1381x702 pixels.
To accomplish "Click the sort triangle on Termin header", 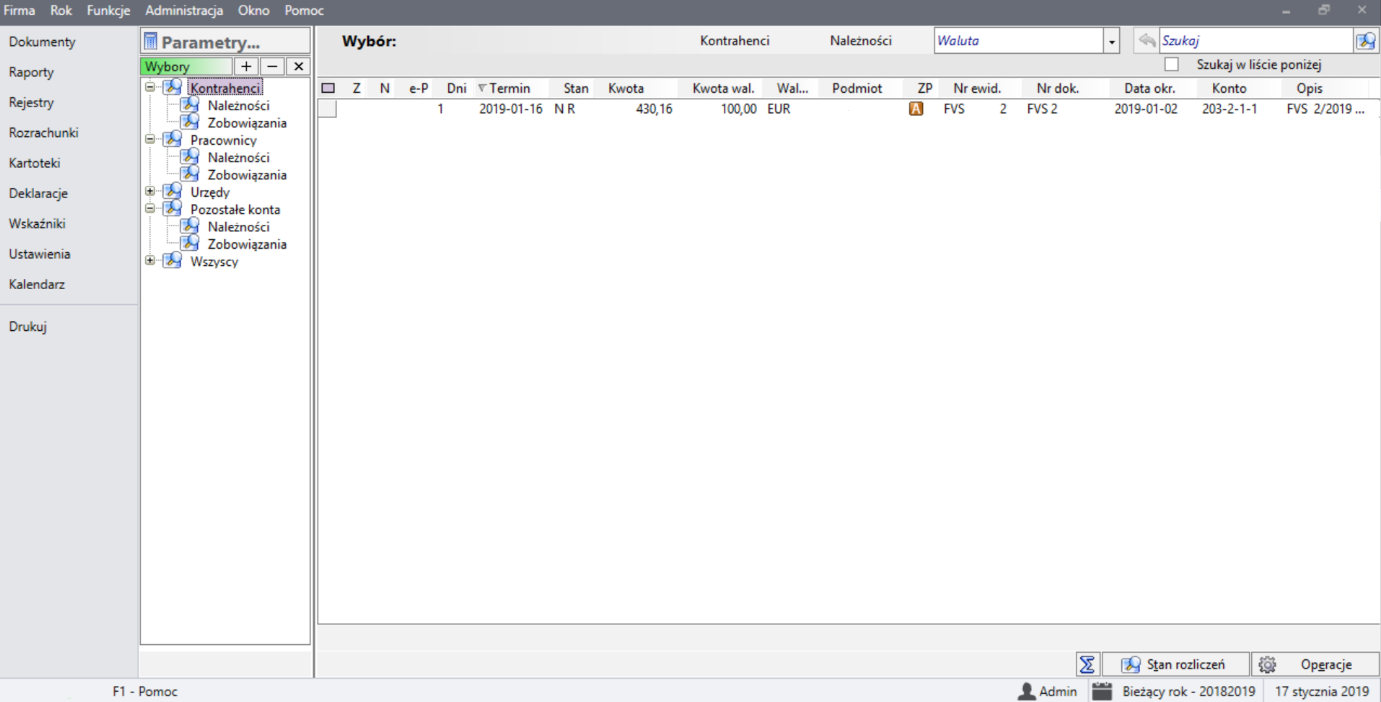I will coord(482,88).
